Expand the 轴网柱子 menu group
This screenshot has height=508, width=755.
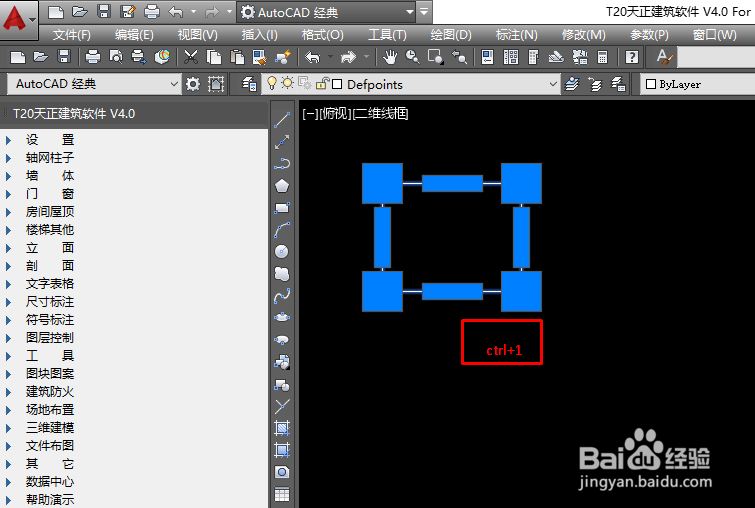(8, 158)
